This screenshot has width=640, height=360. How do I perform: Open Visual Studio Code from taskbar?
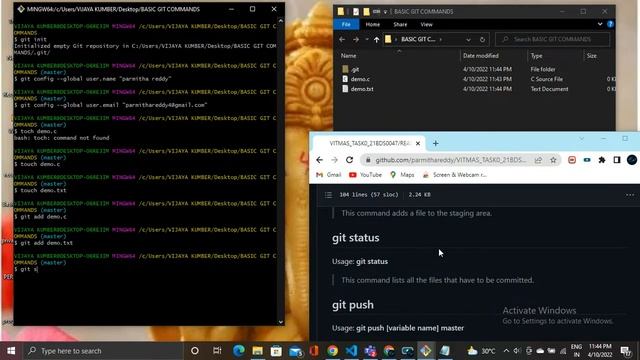pos(351,351)
